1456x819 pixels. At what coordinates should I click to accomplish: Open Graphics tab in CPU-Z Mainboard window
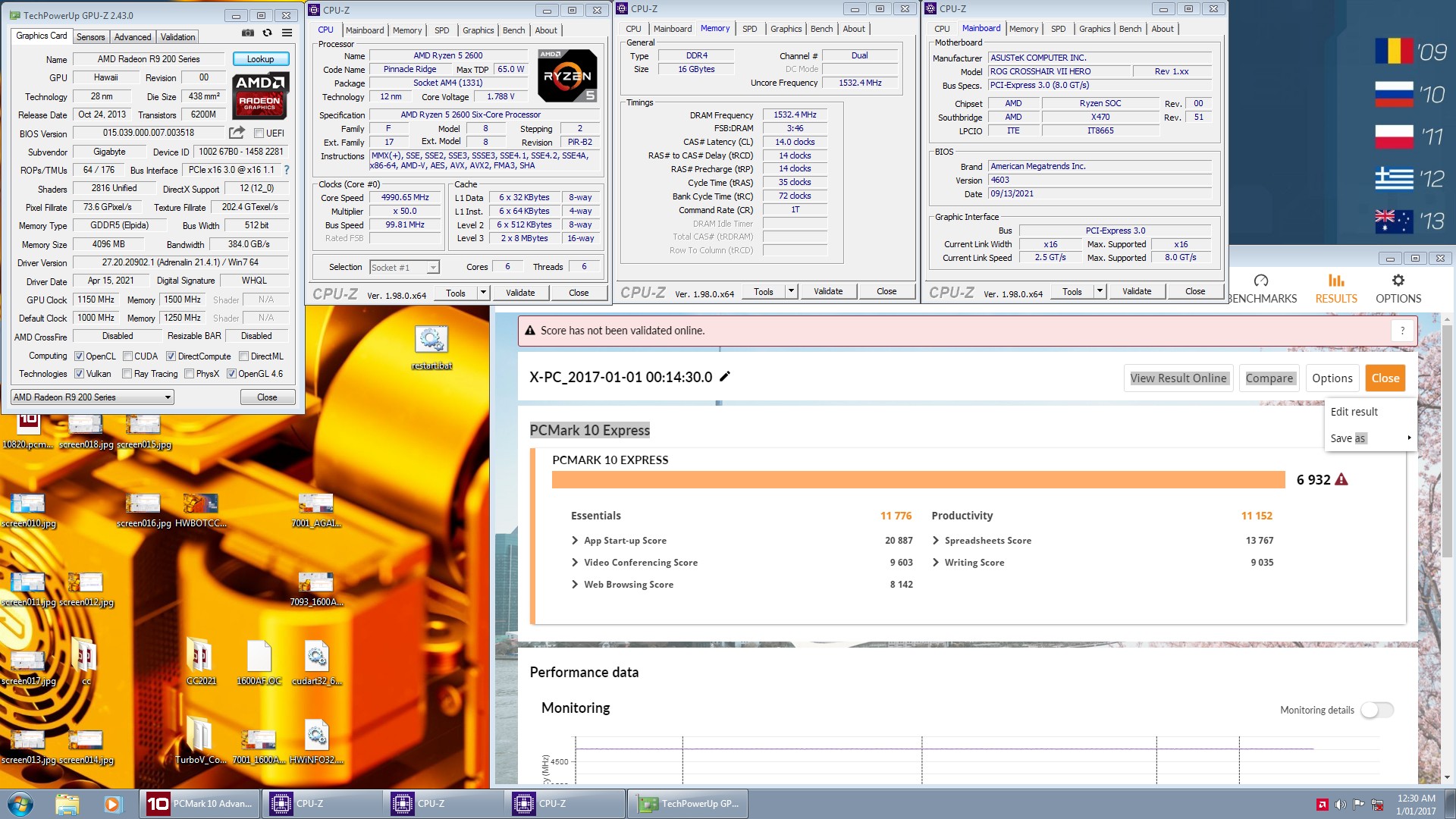(x=1094, y=29)
